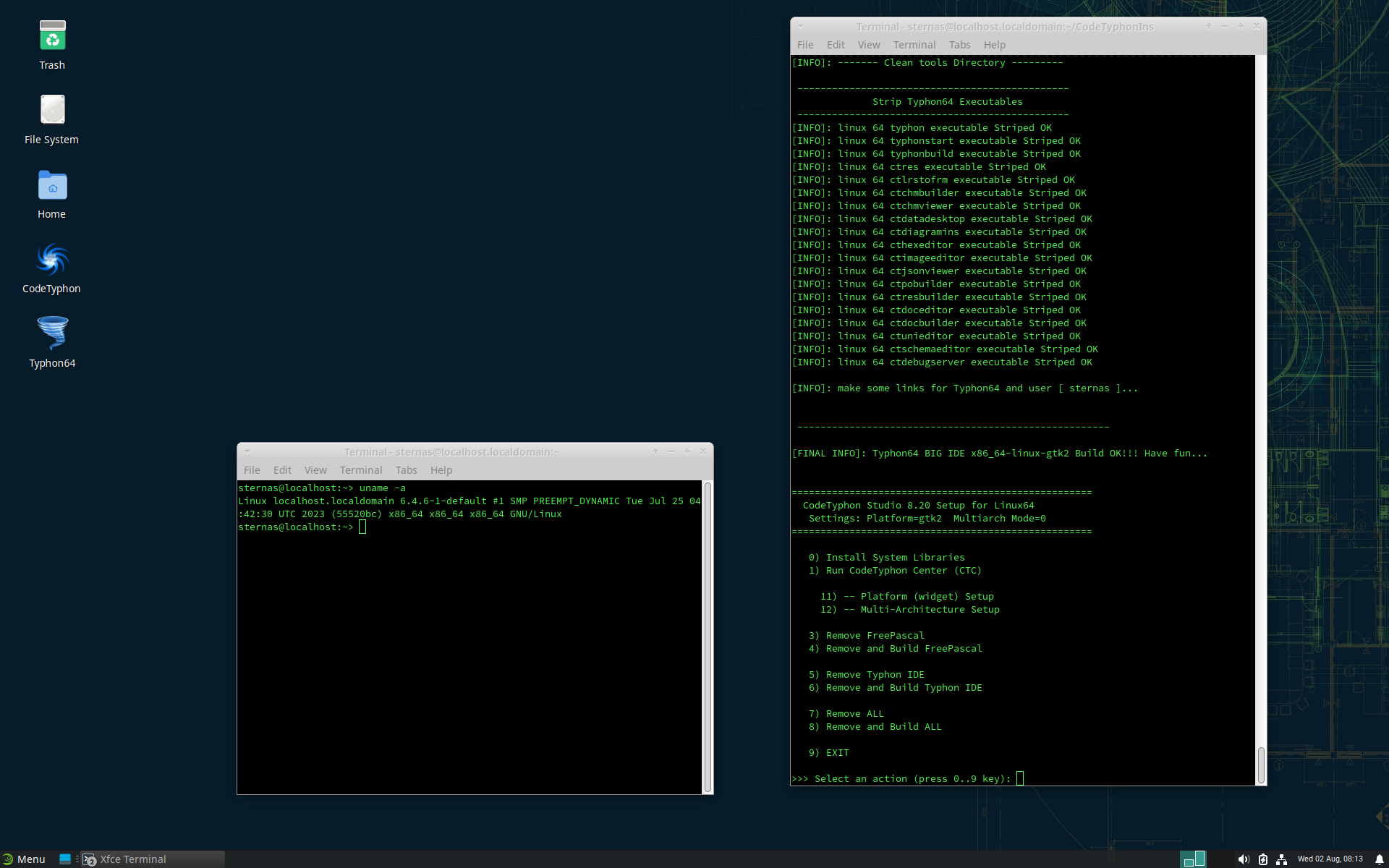Minimize the CodeTyphonIns terminal window

pos(1225,26)
